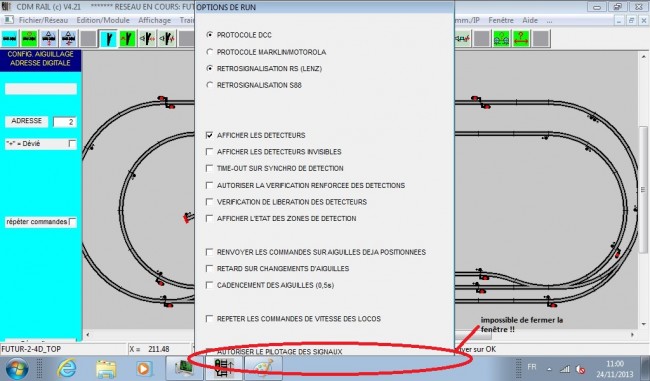Select PROTOCOLE MARKLIN/MOTOROLA radio button

click(209, 52)
